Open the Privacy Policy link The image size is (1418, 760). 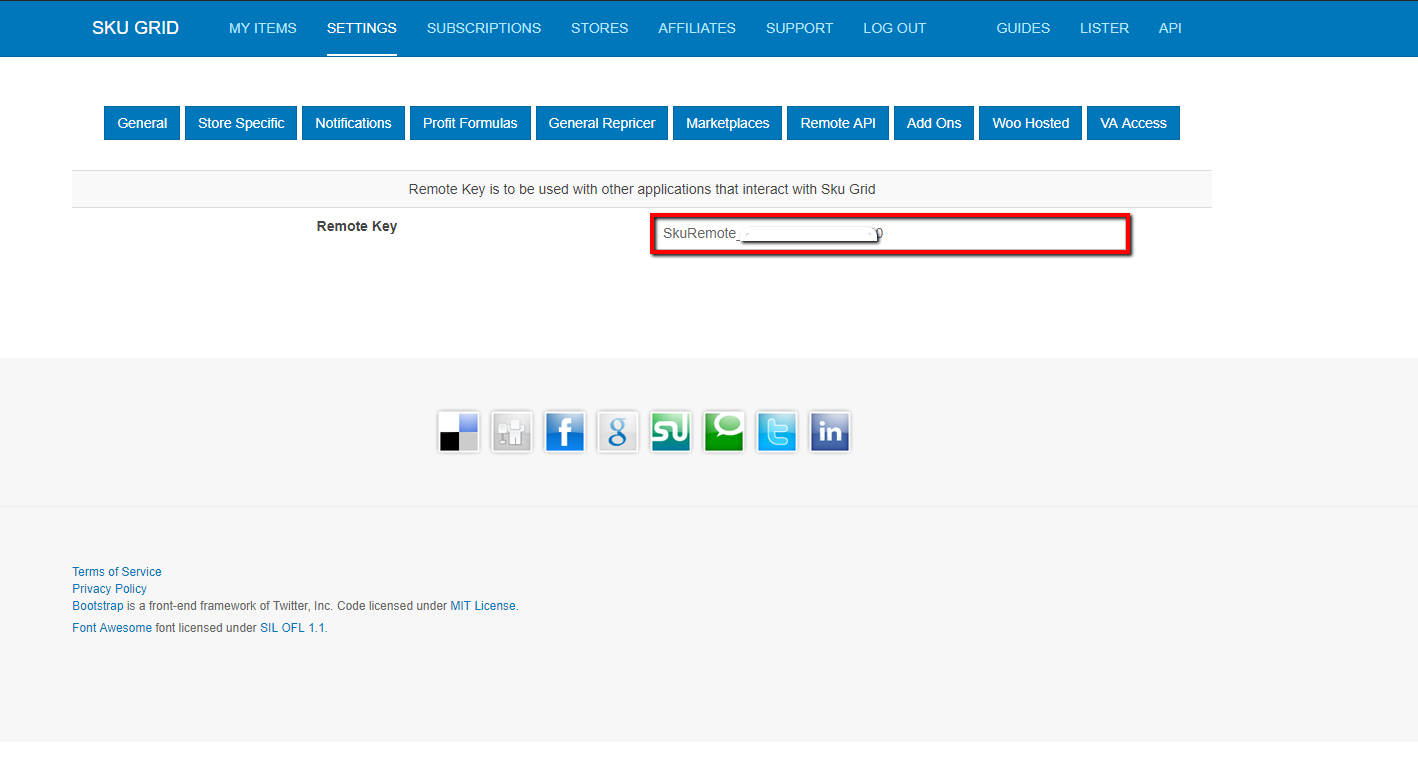(109, 589)
